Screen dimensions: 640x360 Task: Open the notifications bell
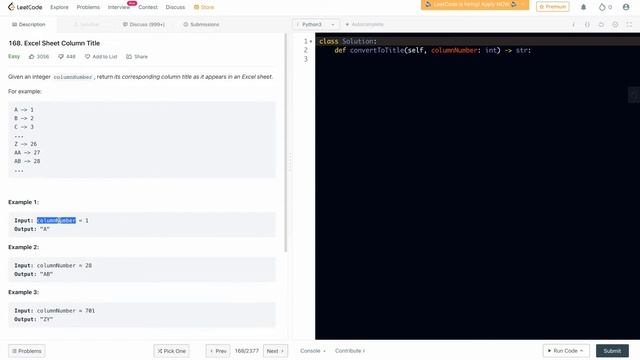point(583,7)
